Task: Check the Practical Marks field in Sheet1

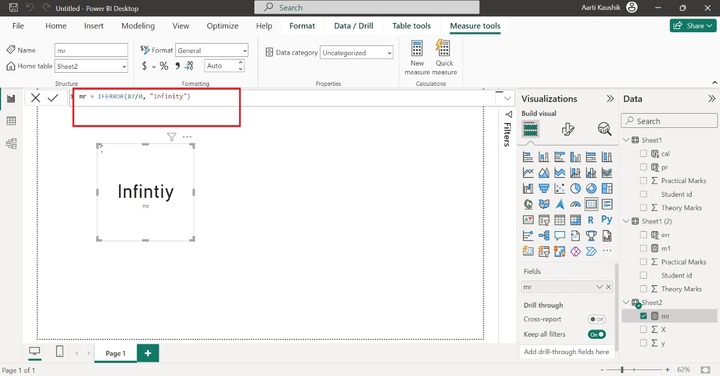Action: click(x=643, y=181)
